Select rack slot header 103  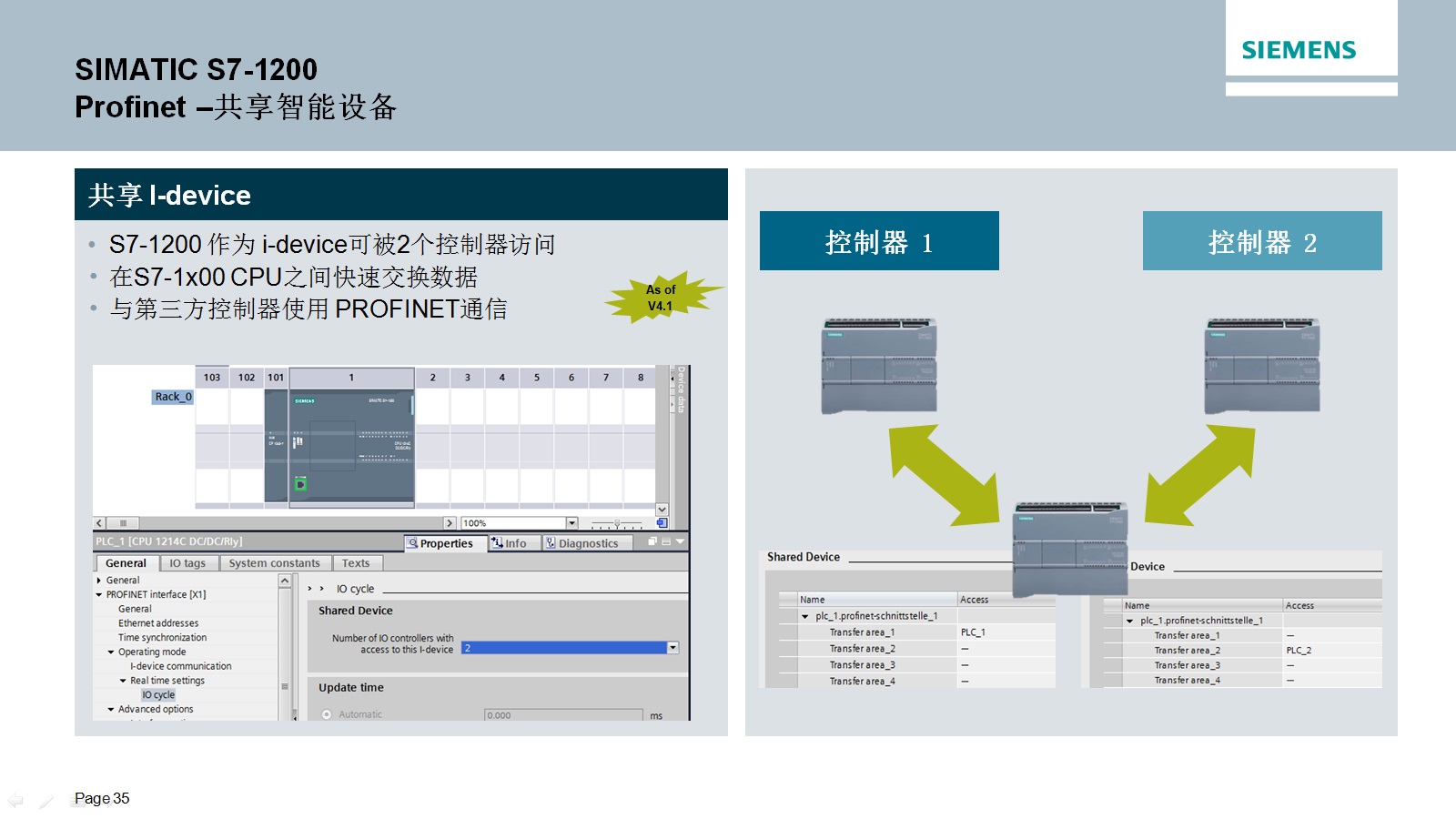click(212, 378)
